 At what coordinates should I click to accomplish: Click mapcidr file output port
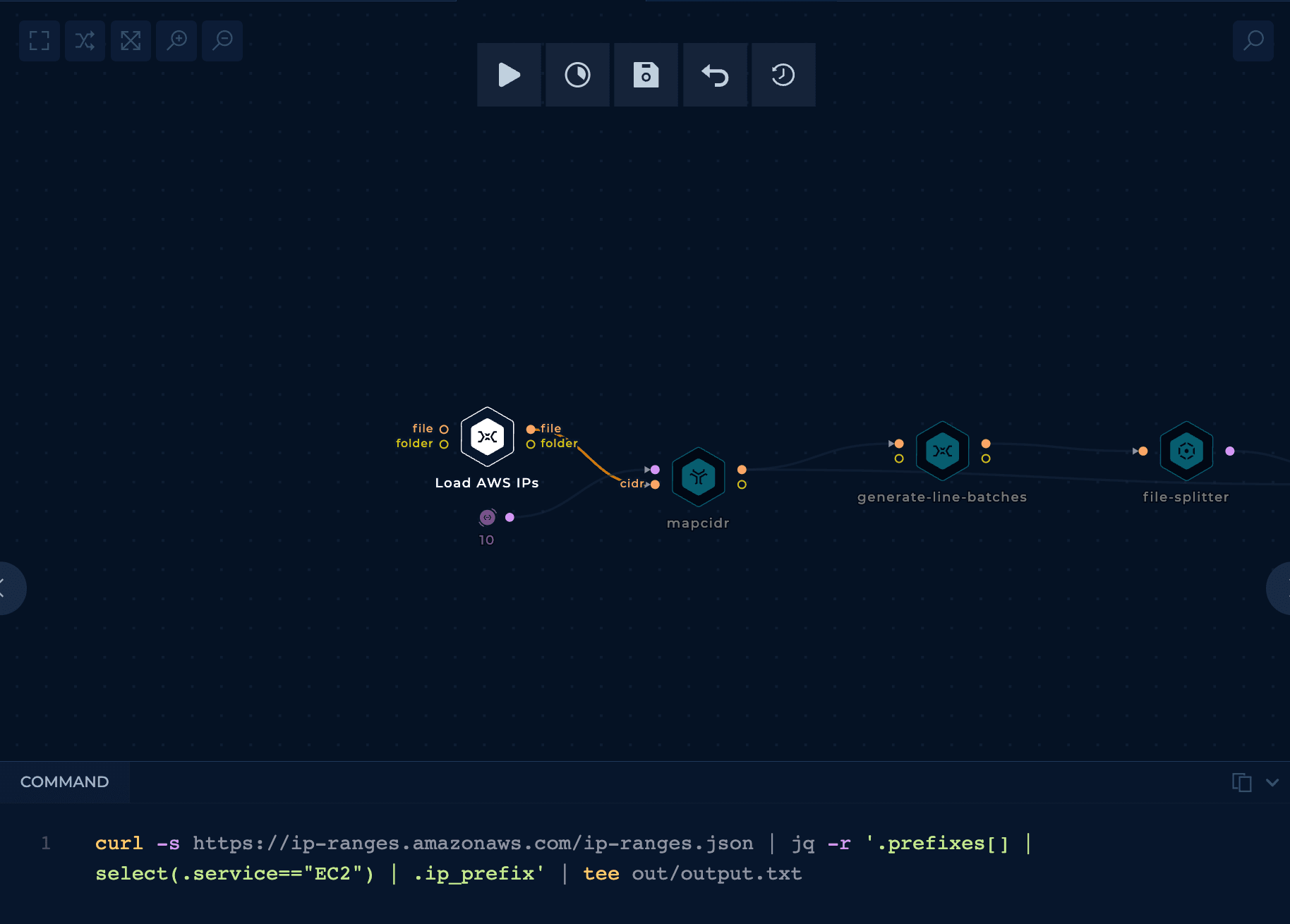(x=742, y=469)
